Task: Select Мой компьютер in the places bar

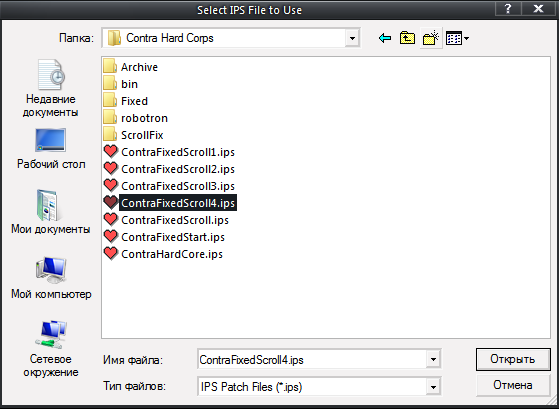Action: pyautogui.click(x=51, y=278)
